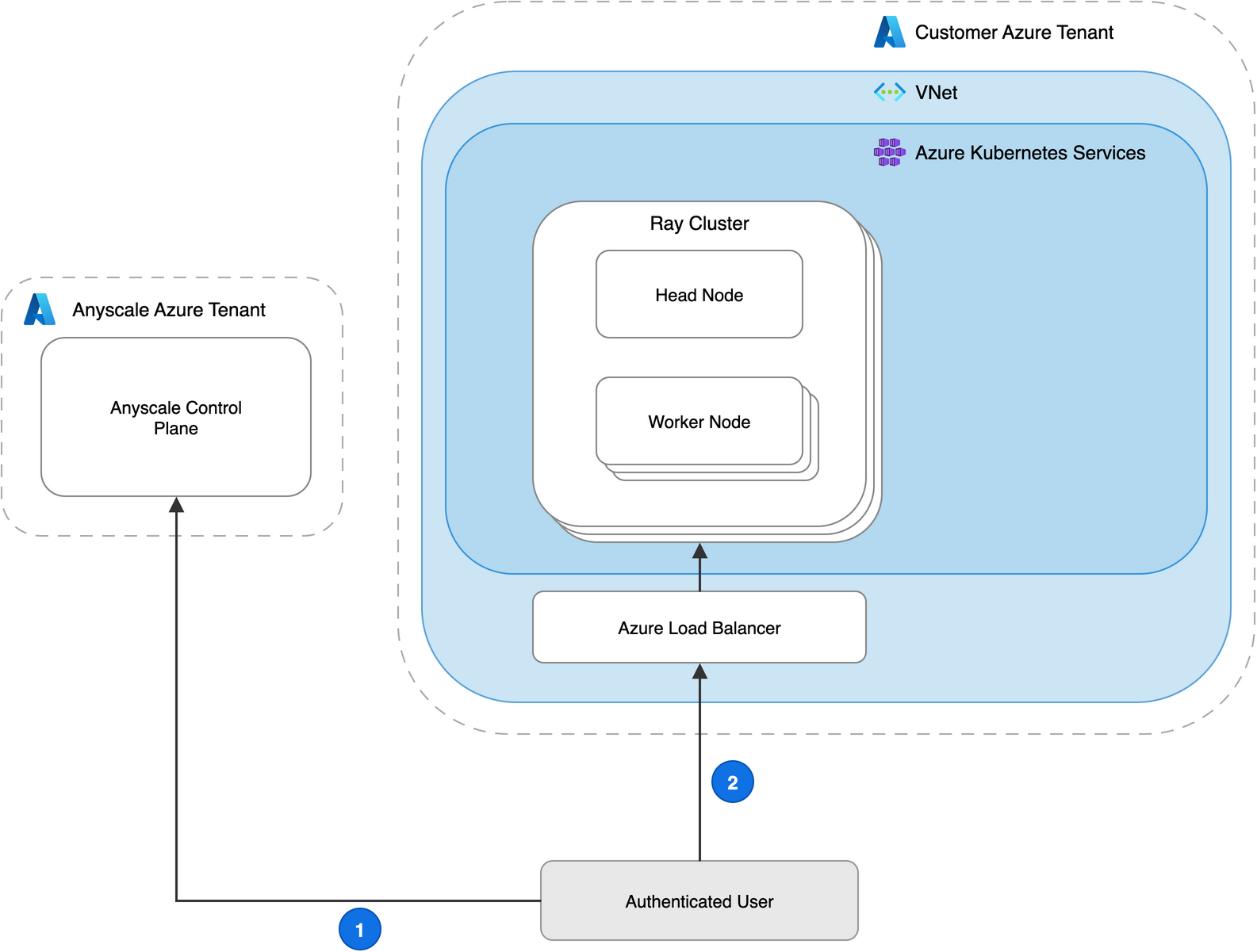Click the Customer Azure Tenant label
Viewport: 1257px width, 952px height.
click(x=1014, y=32)
